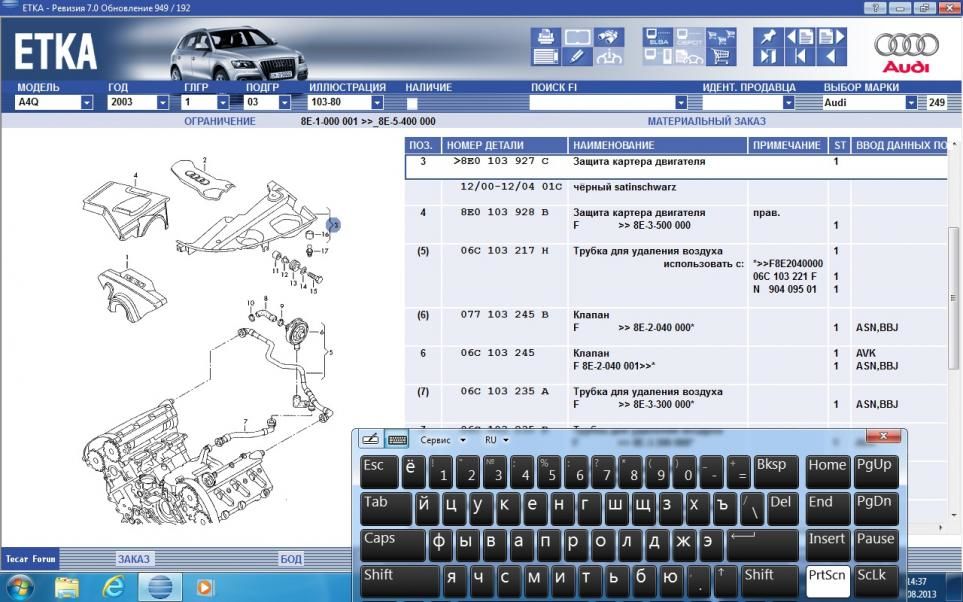
Task: Click ПРИМЕЧАНИЕ column header
Action: tap(787, 146)
